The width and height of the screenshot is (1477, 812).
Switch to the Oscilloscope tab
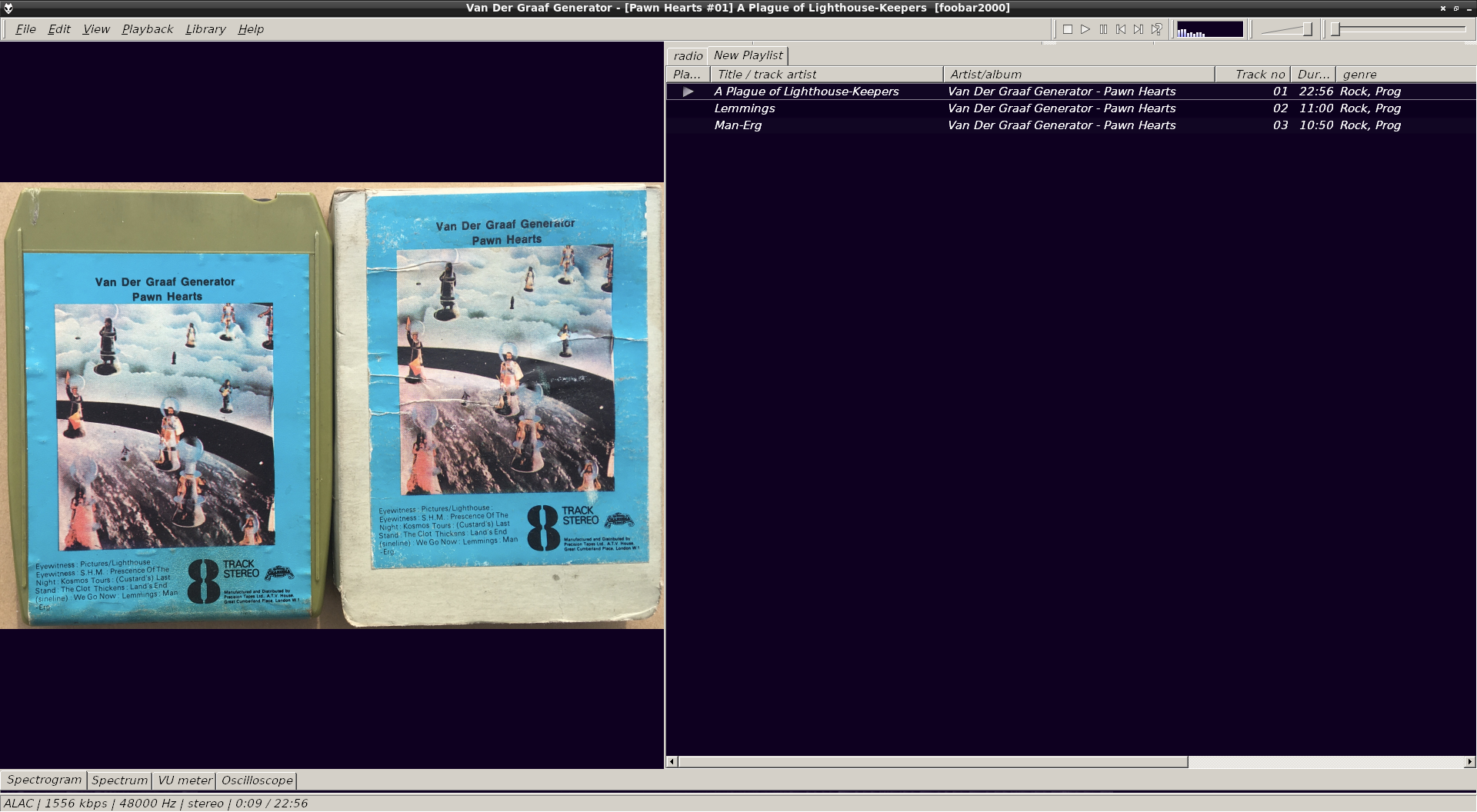click(257, 780)
